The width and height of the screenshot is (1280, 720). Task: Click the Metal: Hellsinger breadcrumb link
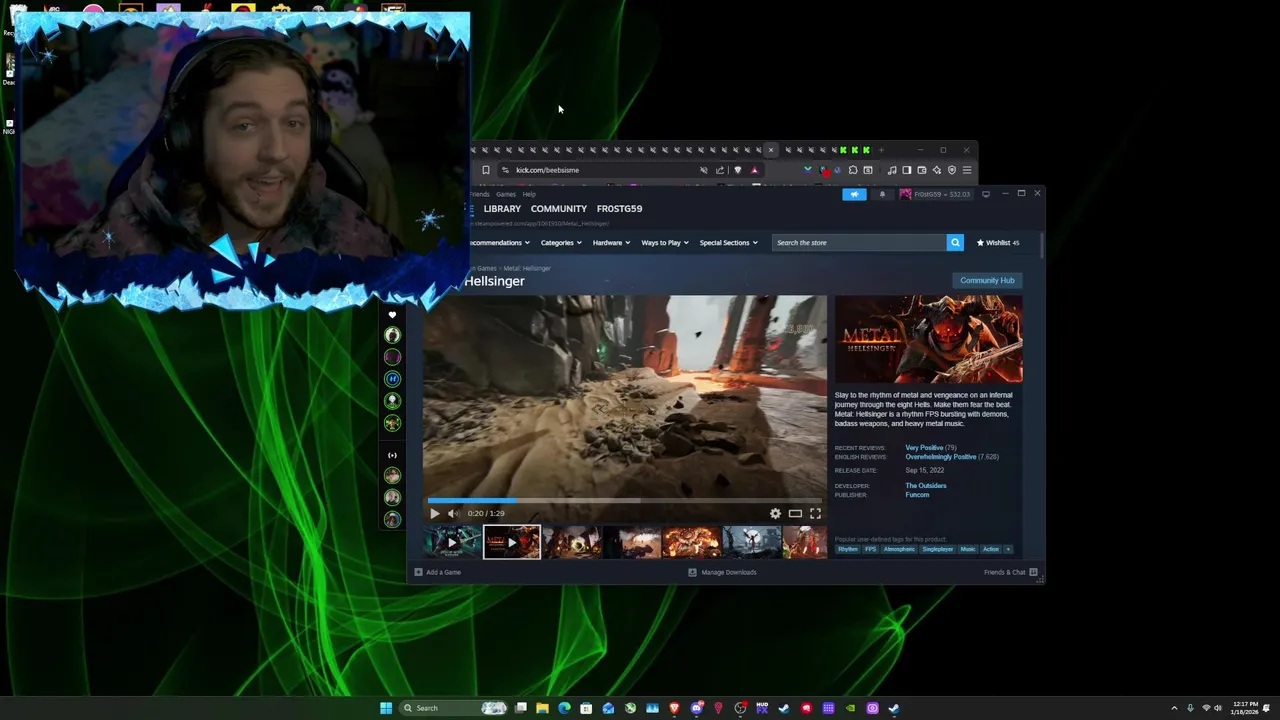[x=527, y=268]
